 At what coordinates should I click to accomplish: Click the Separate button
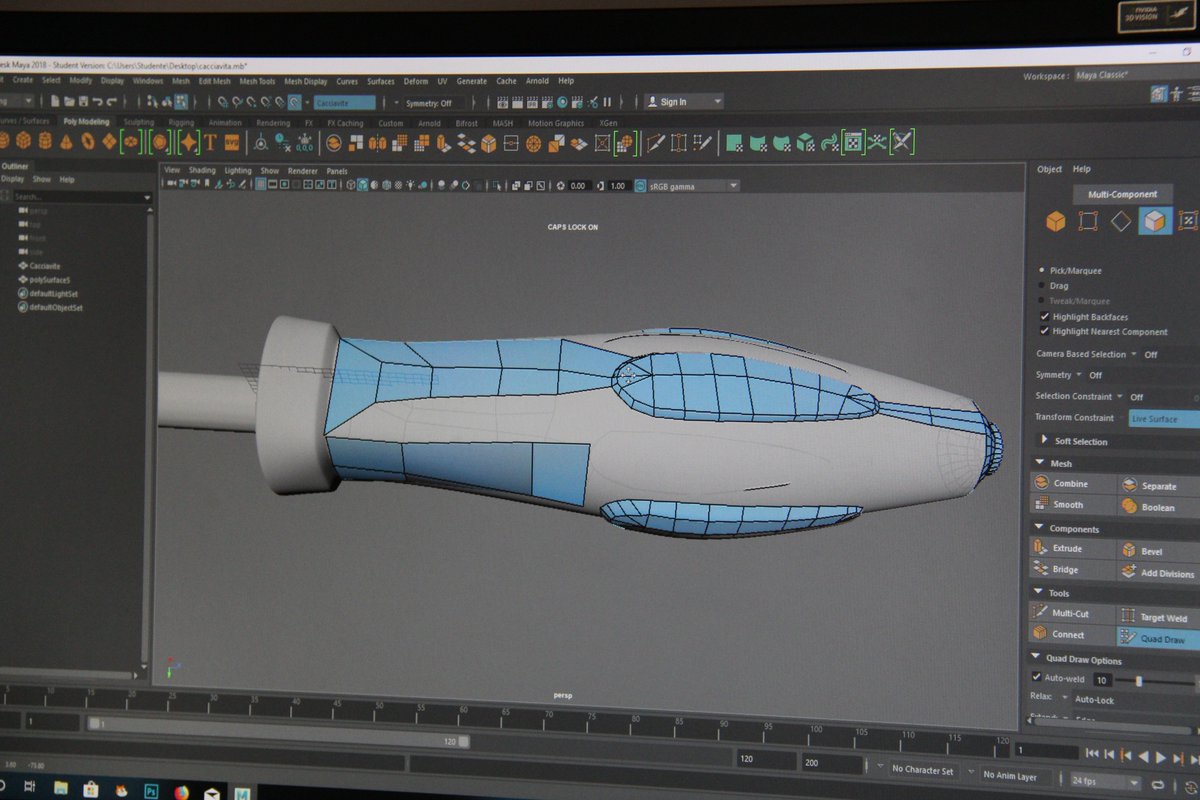[1158, 485]
